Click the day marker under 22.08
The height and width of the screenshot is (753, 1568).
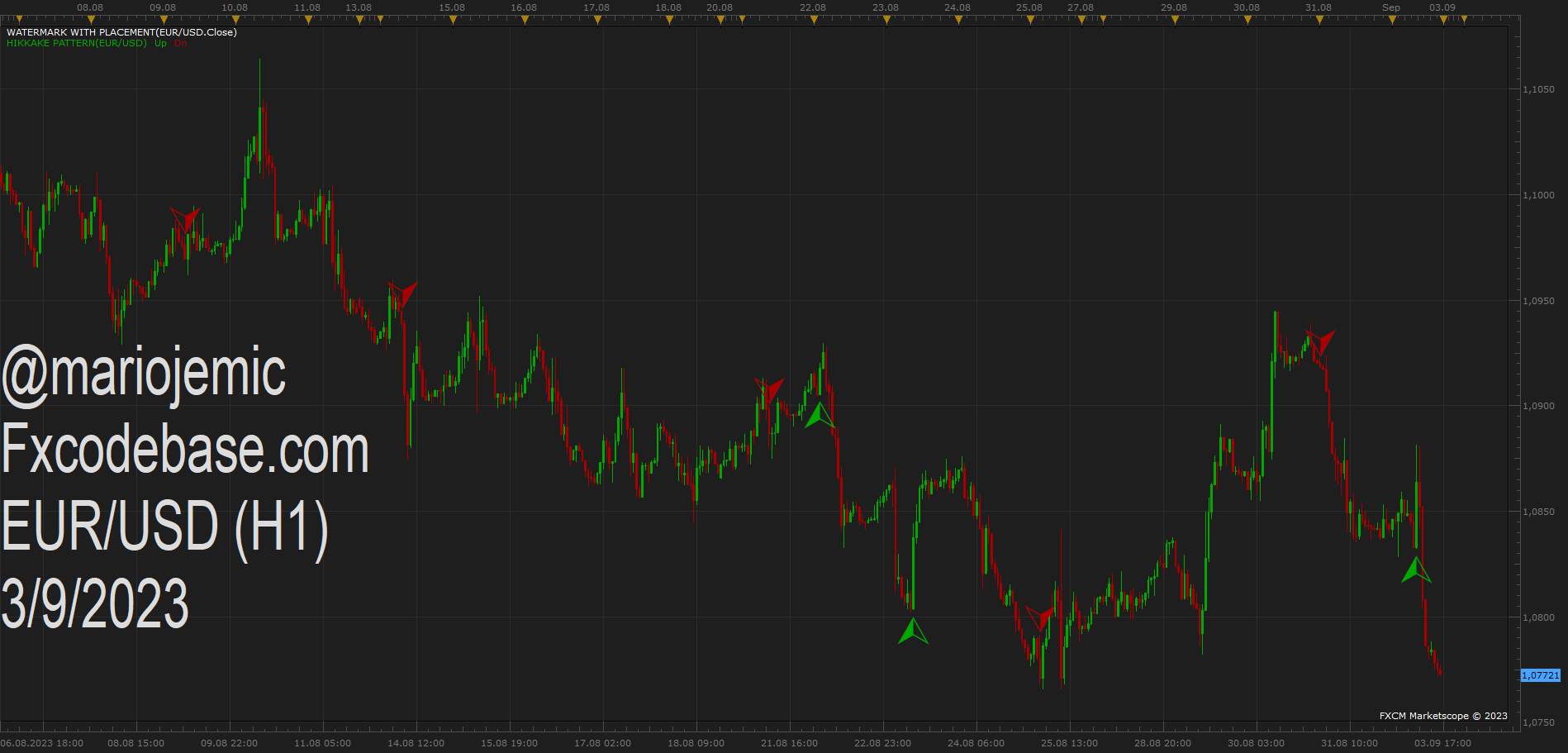point(814,20)
